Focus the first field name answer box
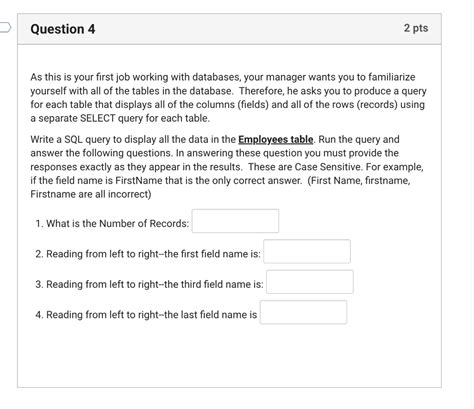Image resolution: width=474 pixels, height=409 pixels. coord(307,251)
